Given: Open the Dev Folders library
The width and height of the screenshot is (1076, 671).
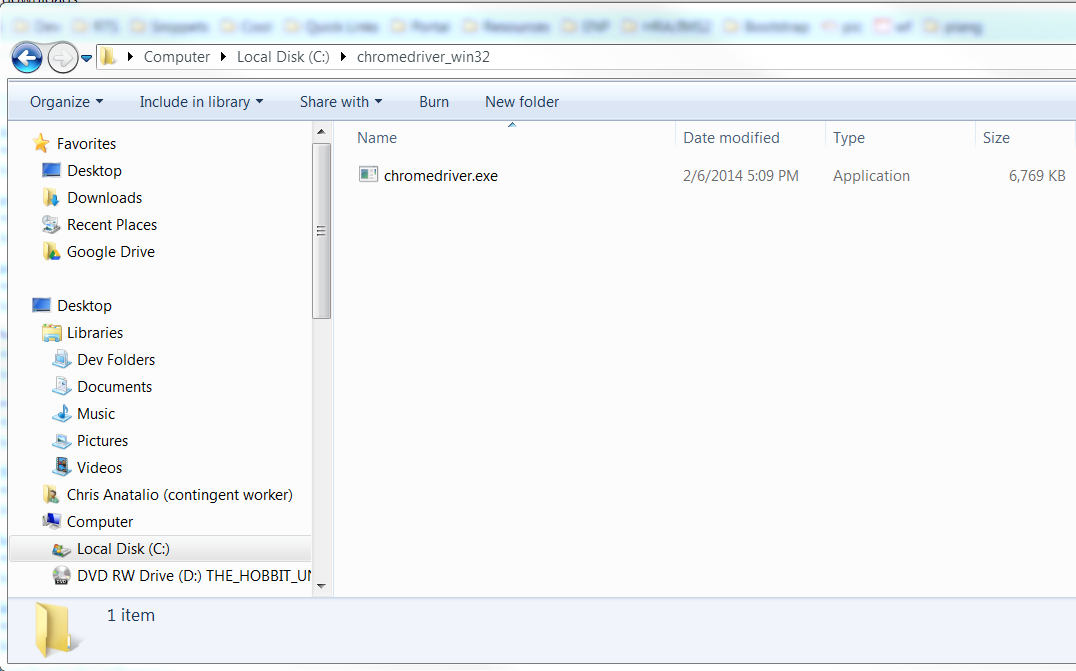Looking at the screenshot, I should (x=116, y=360).
